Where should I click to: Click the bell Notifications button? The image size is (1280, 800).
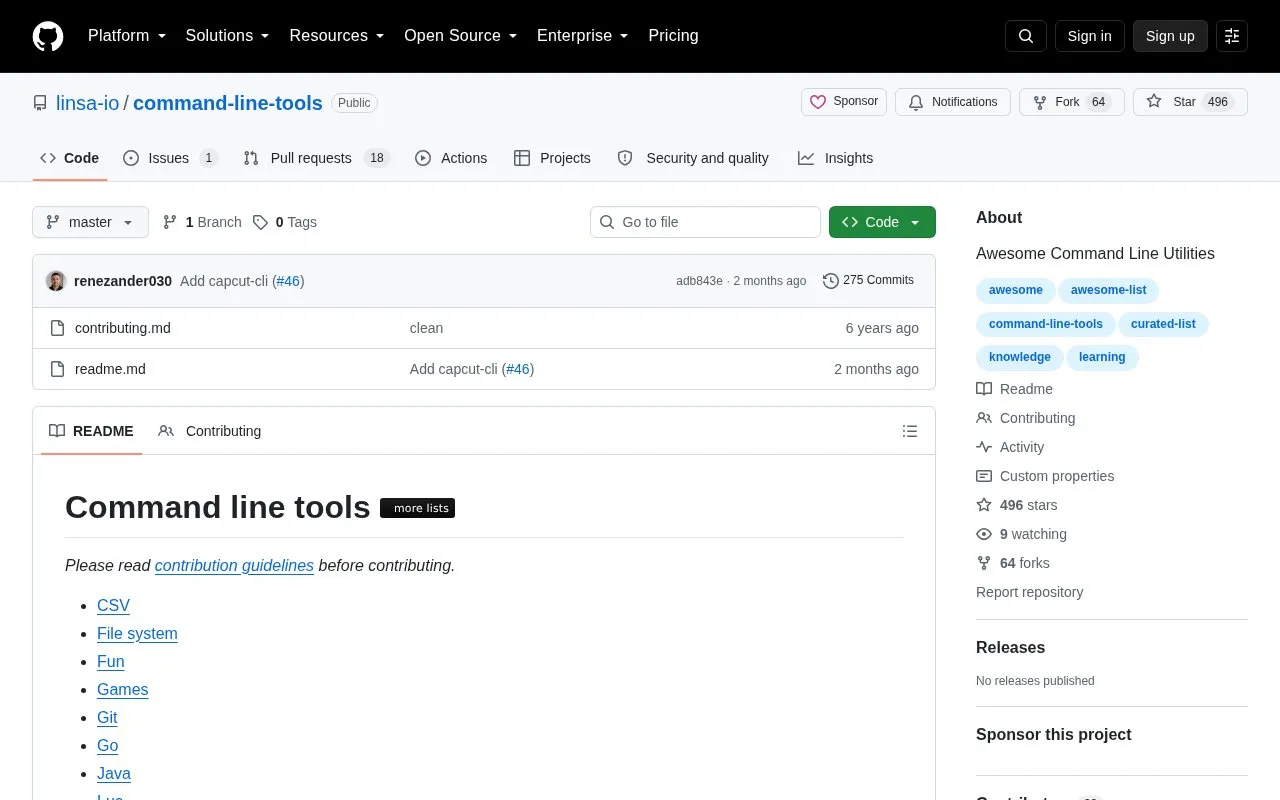pos(953,102)
